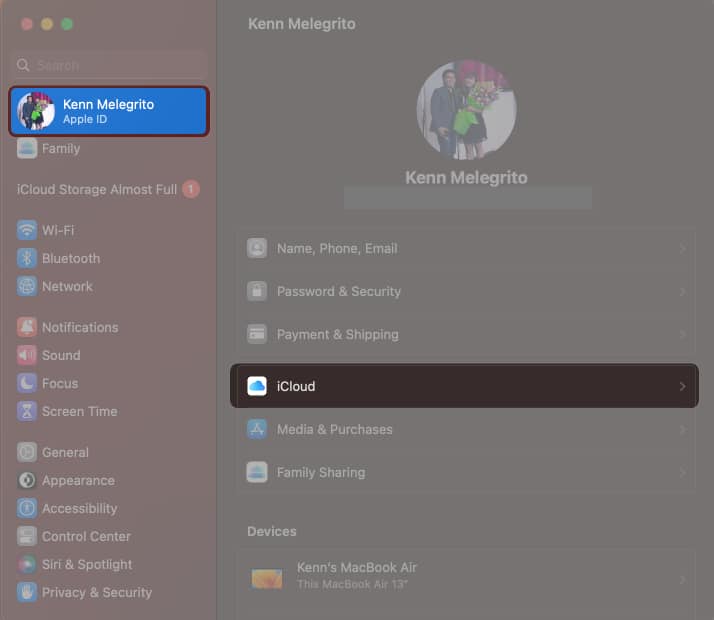The width and height of the screenshot is (714, 620).
Task: Click the Notifications bell icon
Action: [27, 327]
